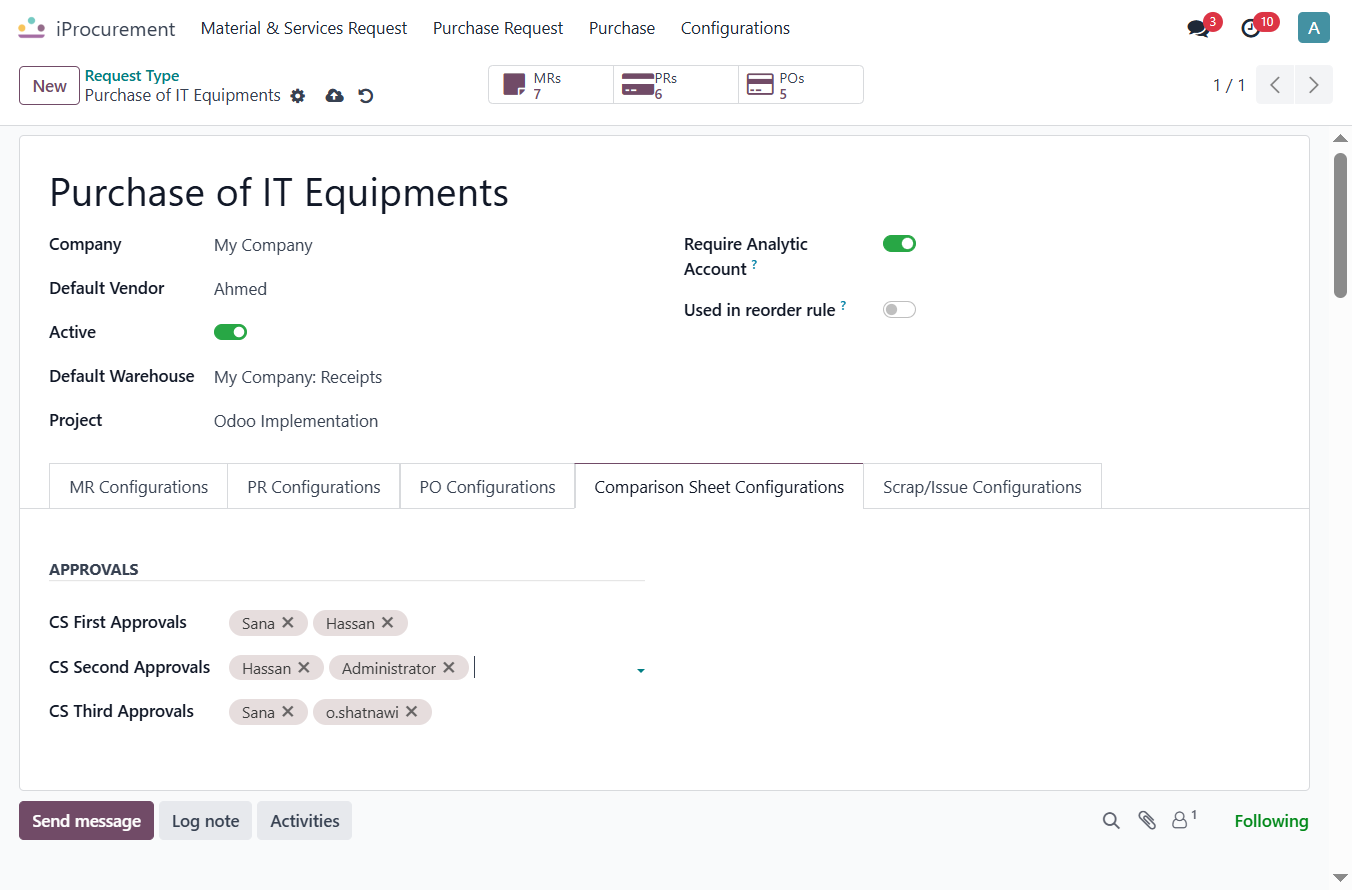Remove Administrator from CS Second Approvals
The width and height of the screenshot is (1352, 890).
[x=449, y=667]
